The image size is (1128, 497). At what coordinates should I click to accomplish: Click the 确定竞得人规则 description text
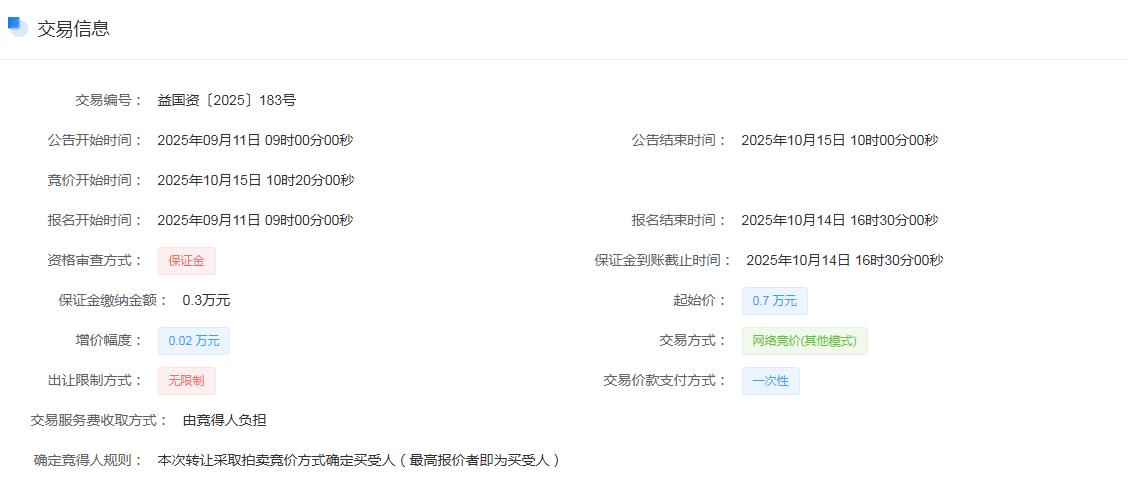[359, 460]
